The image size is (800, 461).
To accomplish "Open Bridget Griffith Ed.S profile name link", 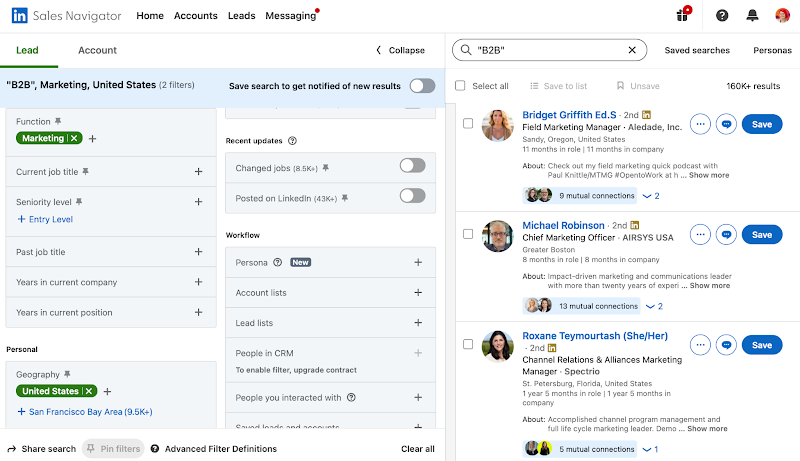I will point(569,115).
